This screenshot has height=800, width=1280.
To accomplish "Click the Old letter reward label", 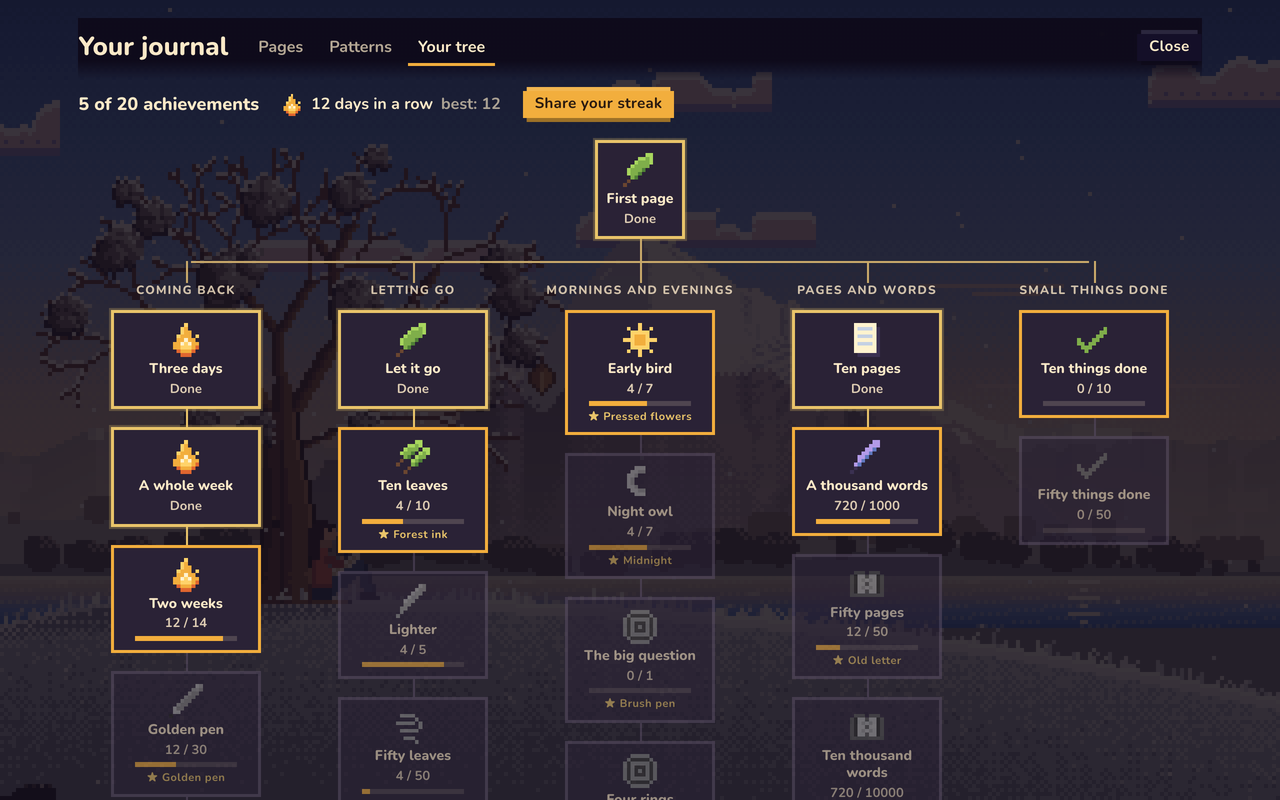I will click(867, 661).
